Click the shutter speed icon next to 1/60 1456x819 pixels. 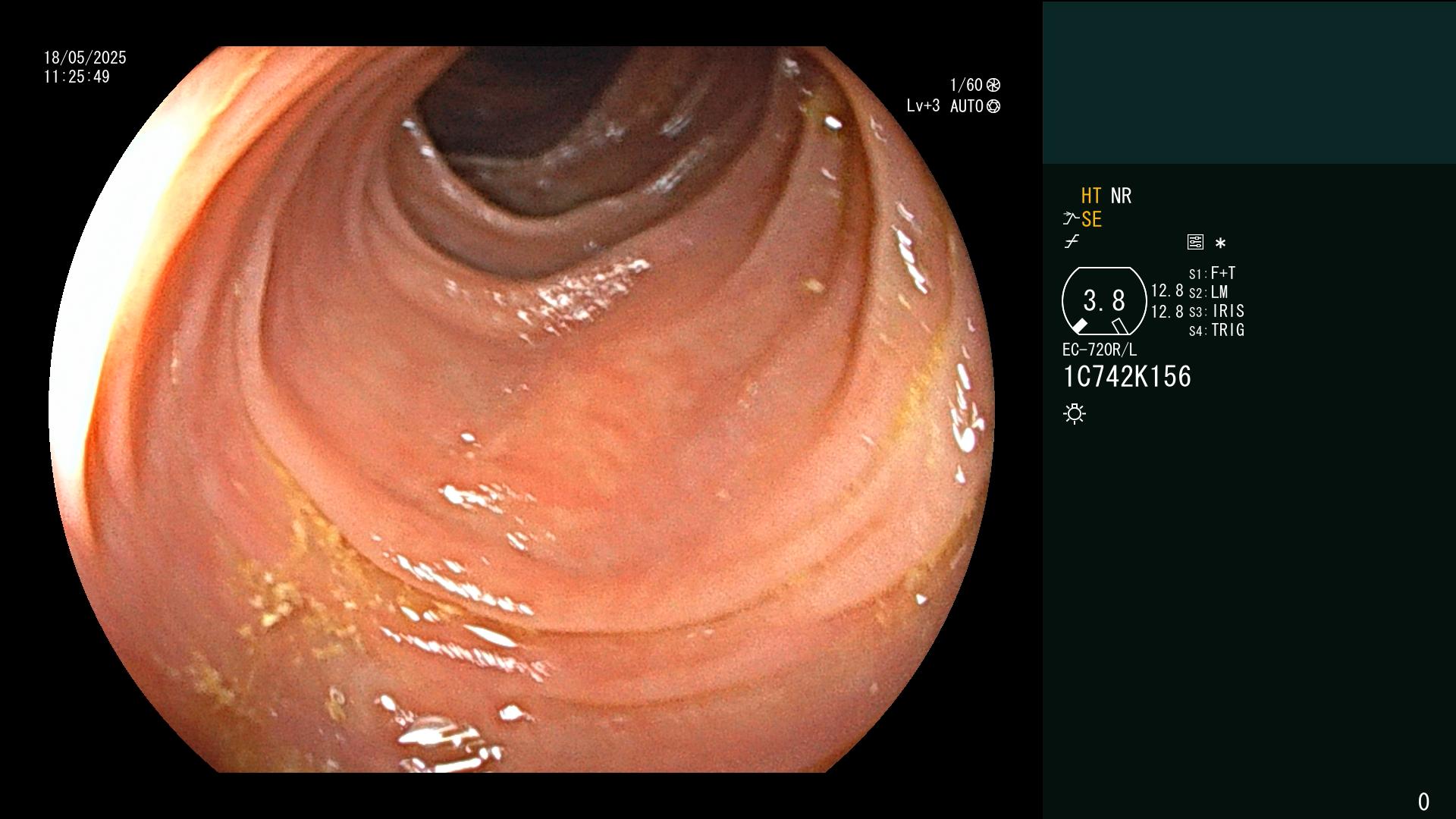[x=993, y=85]
